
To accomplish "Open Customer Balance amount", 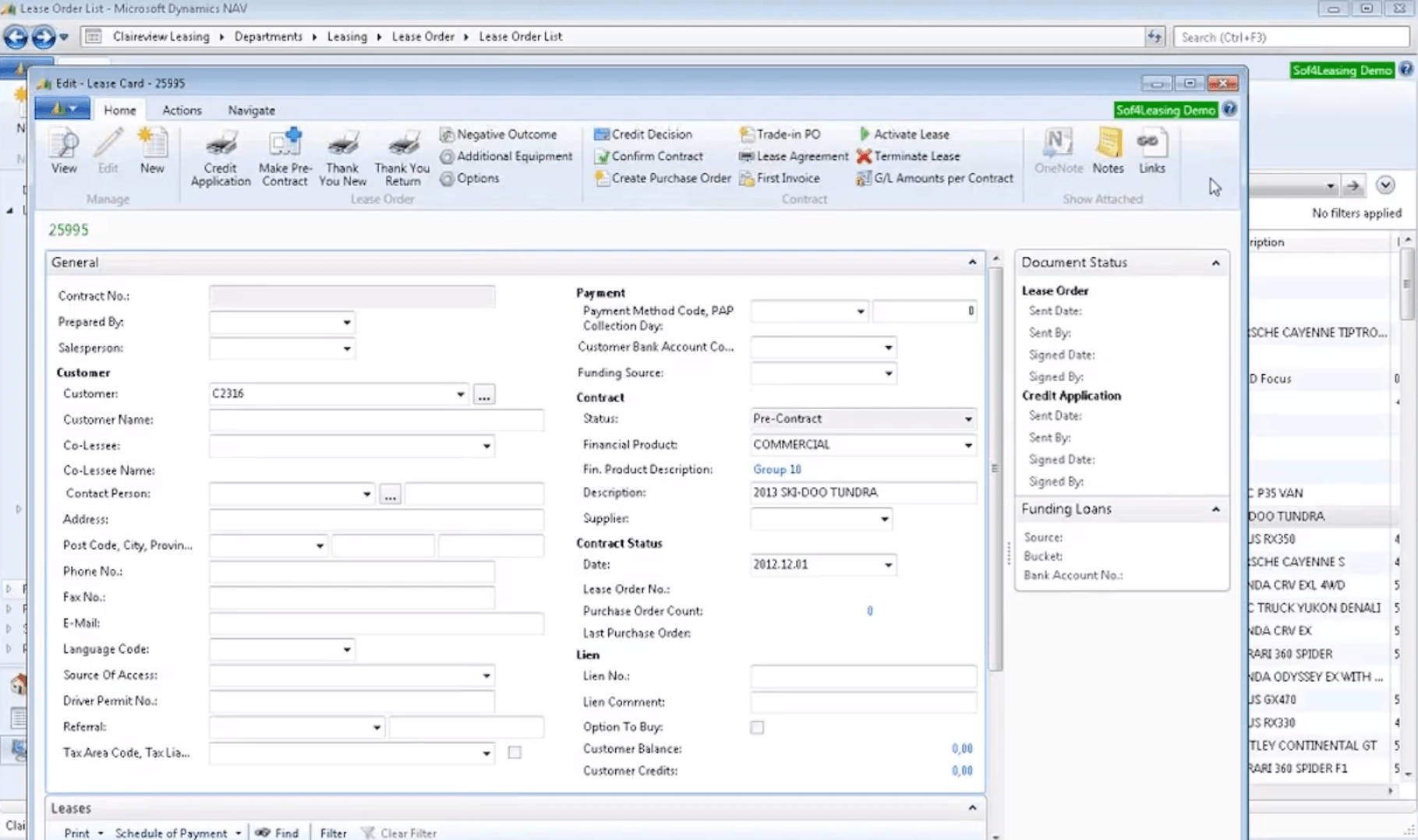I will tap(962, 749).
